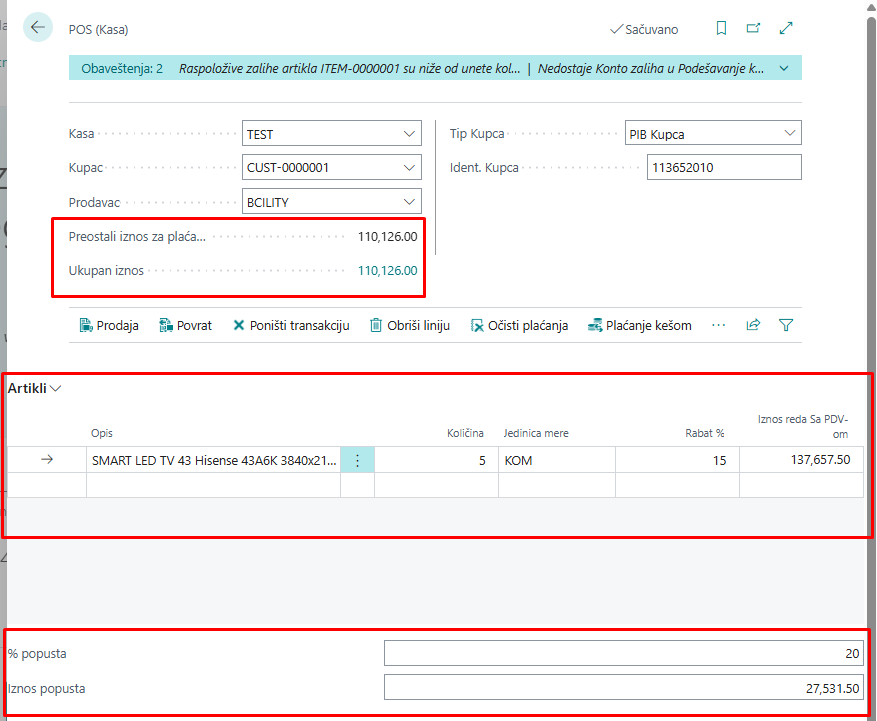Image resolution: width=877 pixels, height=721 pixels.
Task: Expand the notifications banner chevron
Action: tap(784, 69)
